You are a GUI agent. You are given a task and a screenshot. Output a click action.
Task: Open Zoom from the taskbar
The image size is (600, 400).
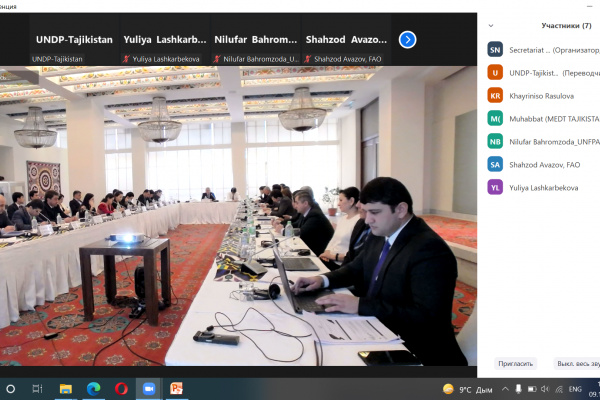[x=149, y=388]
